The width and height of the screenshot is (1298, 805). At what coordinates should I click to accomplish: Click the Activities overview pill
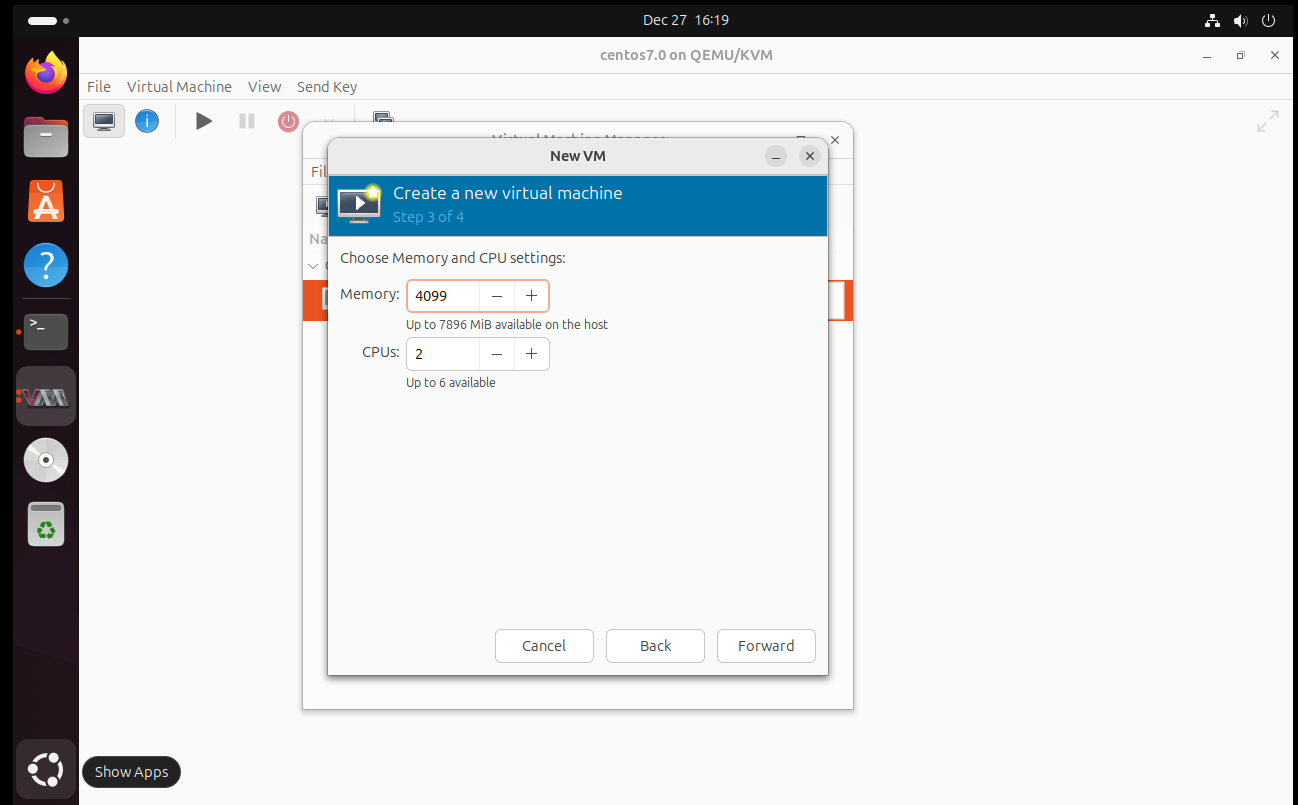tap(48, 20)
